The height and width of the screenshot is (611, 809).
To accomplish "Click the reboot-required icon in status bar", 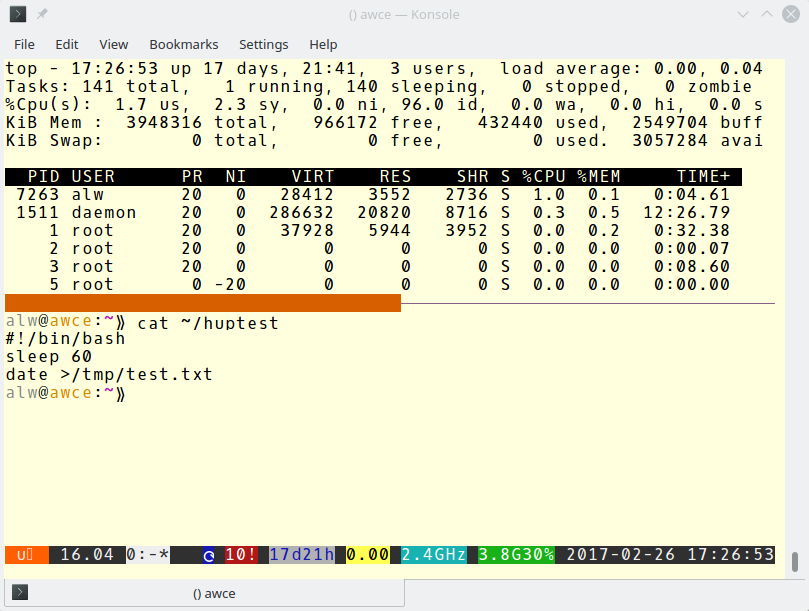I will [209, 554].
